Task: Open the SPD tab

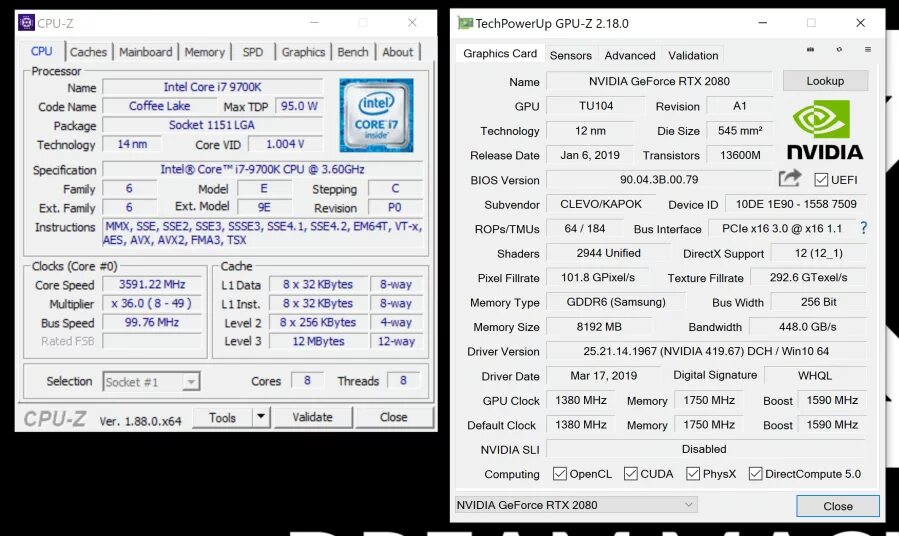Action: click(x=253, y=52)
